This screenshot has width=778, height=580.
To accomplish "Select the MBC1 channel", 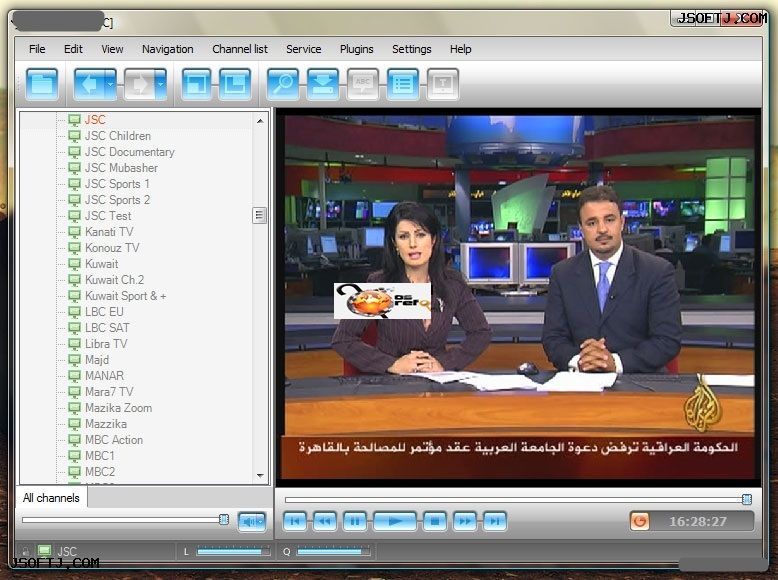I will click(x=100, y=456).
